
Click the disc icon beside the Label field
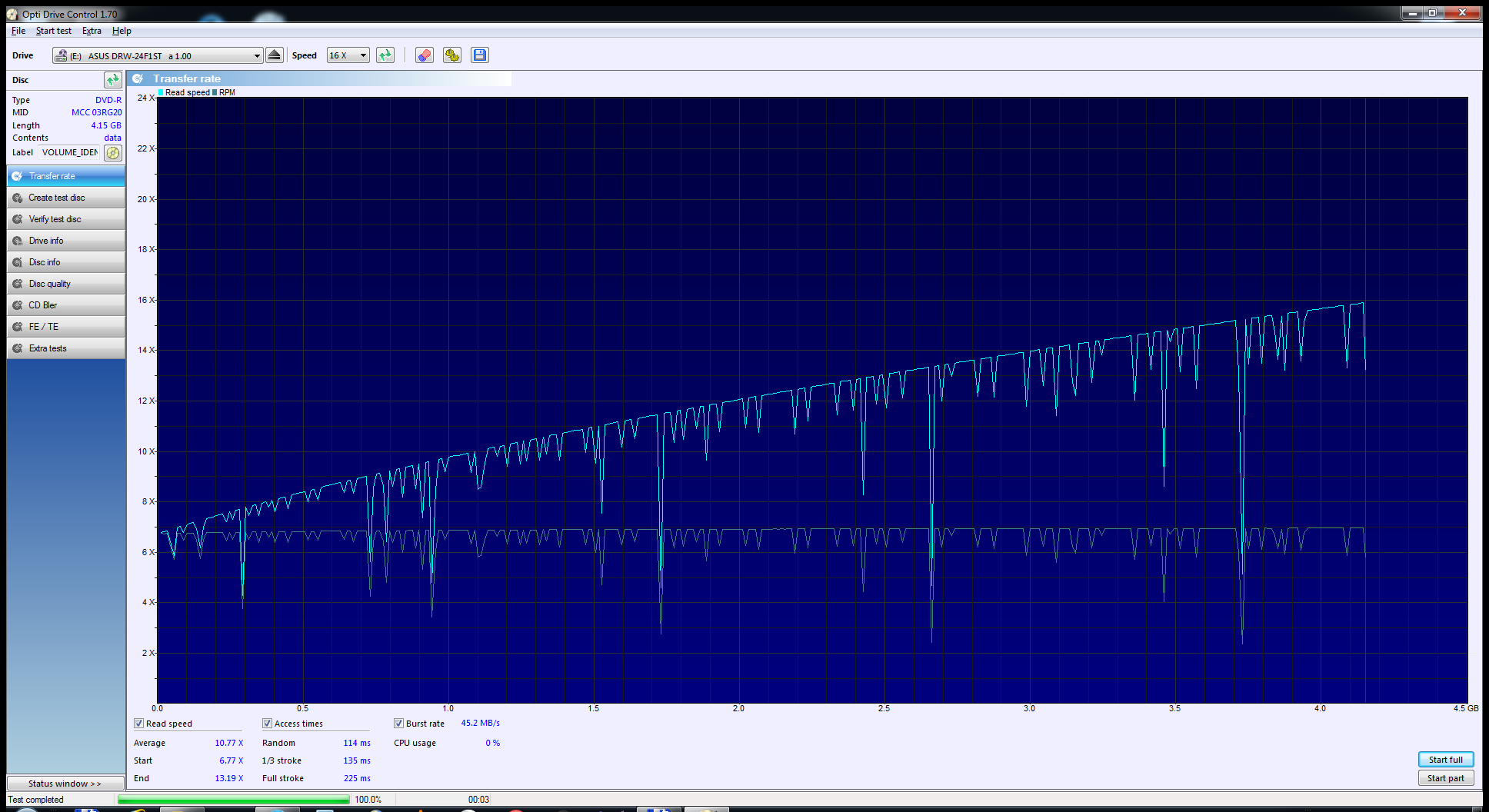pos(113,153)
